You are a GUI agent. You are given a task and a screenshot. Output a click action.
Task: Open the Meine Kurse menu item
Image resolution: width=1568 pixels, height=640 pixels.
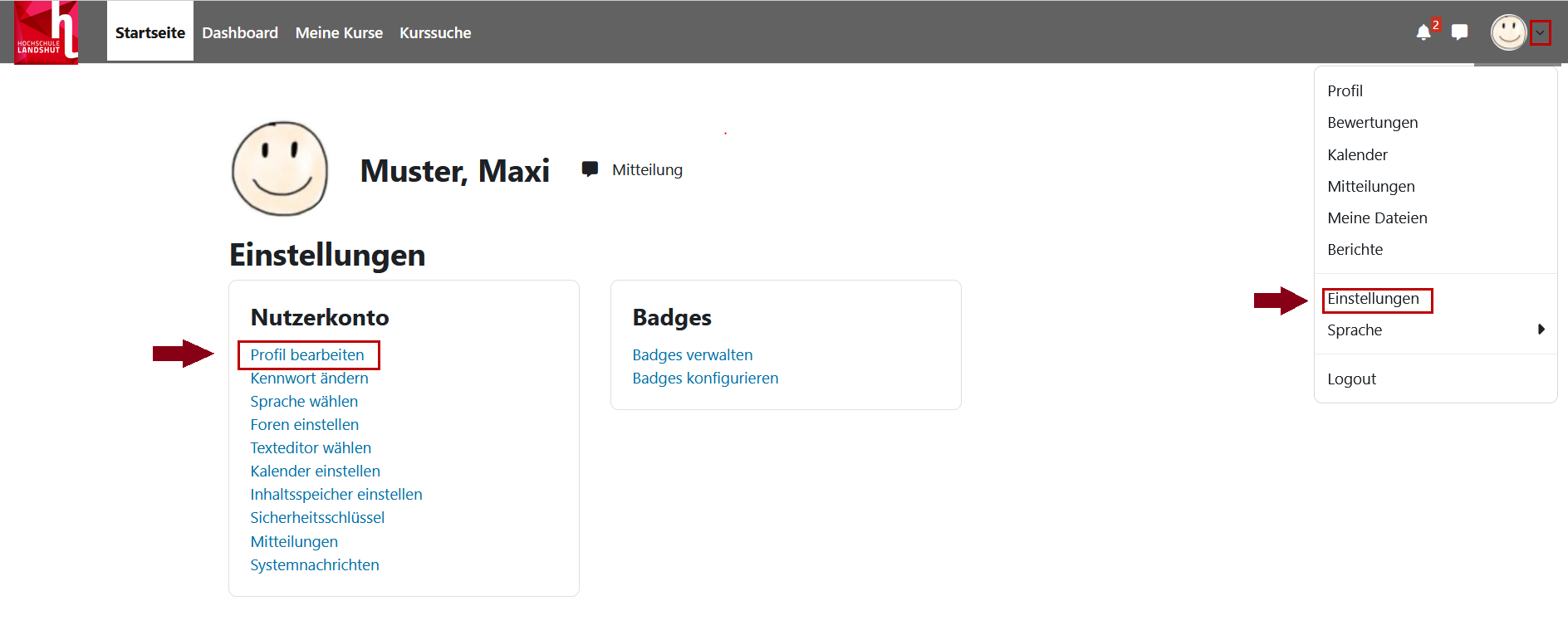(x=339, y=32)
